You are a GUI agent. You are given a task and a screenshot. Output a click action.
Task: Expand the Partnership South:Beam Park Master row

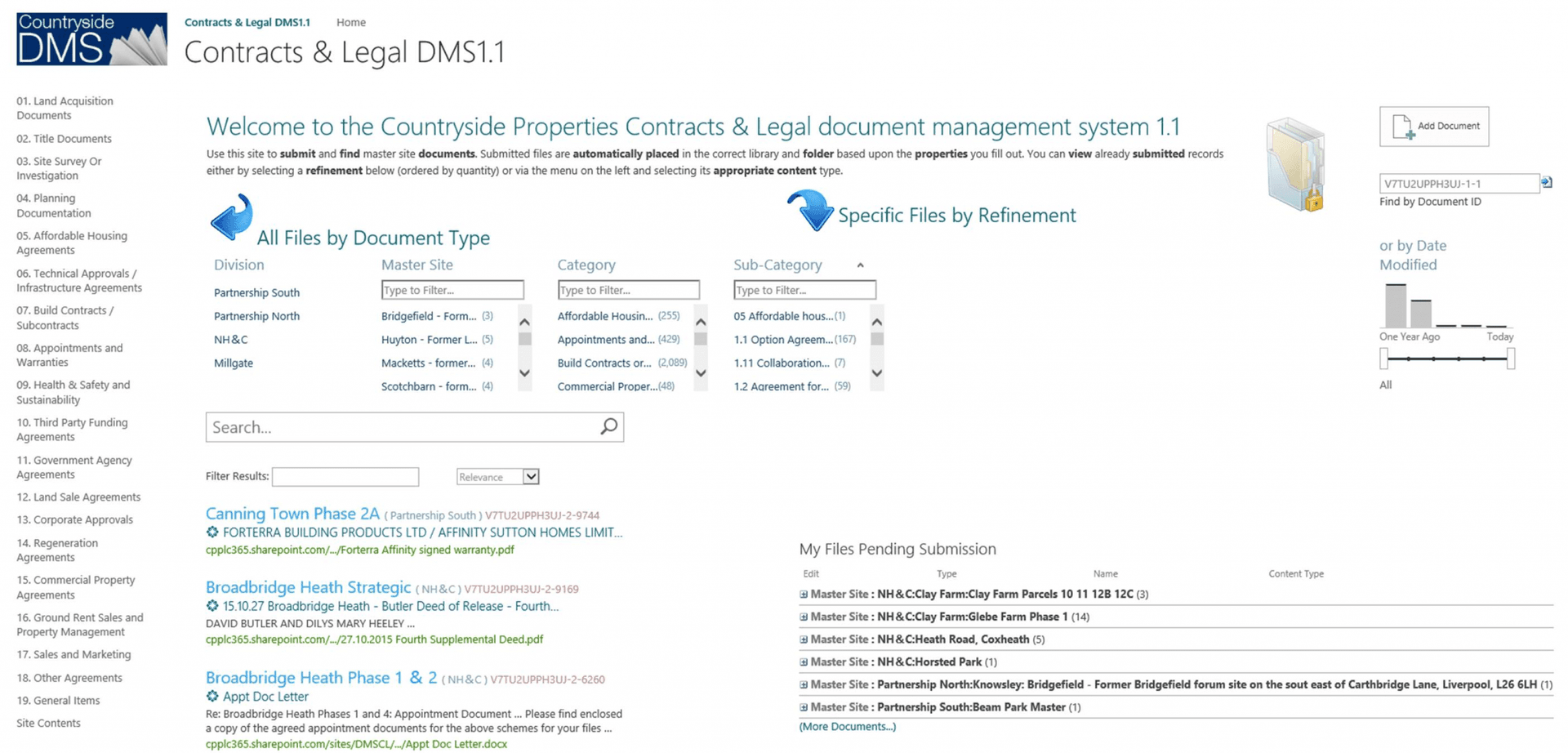click(803, 706)
